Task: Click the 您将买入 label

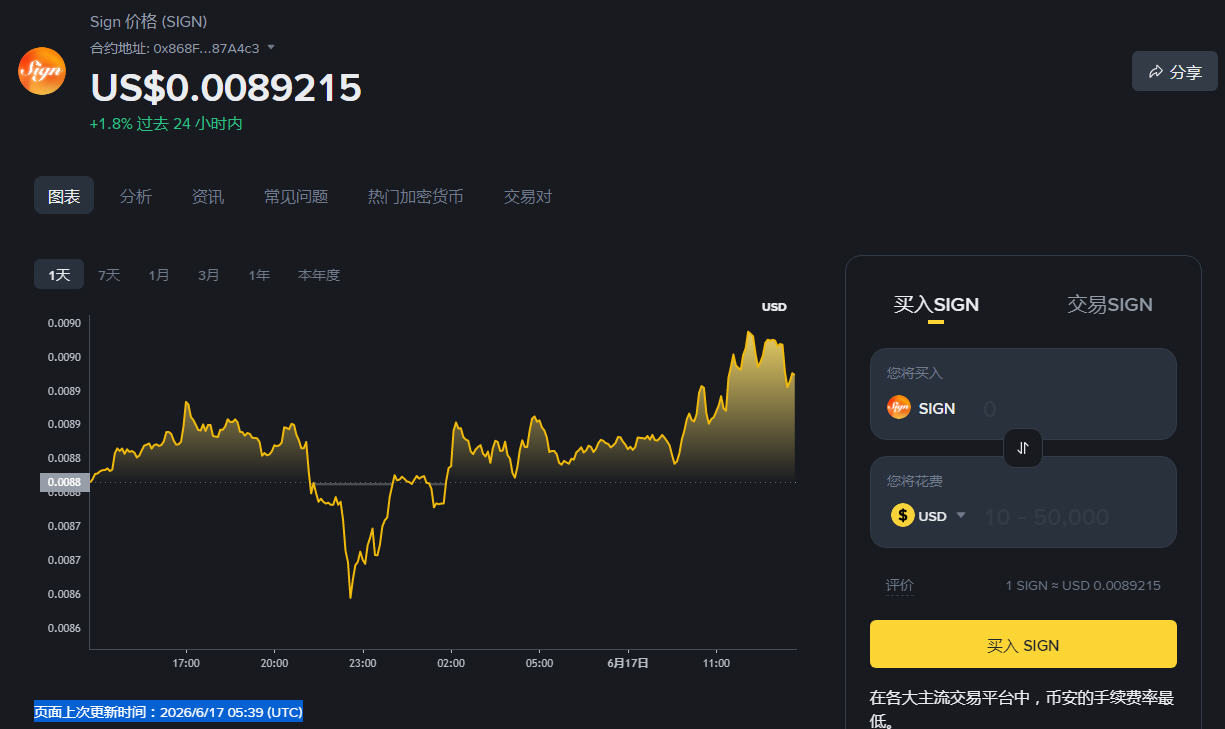Action: coord(915,373)
